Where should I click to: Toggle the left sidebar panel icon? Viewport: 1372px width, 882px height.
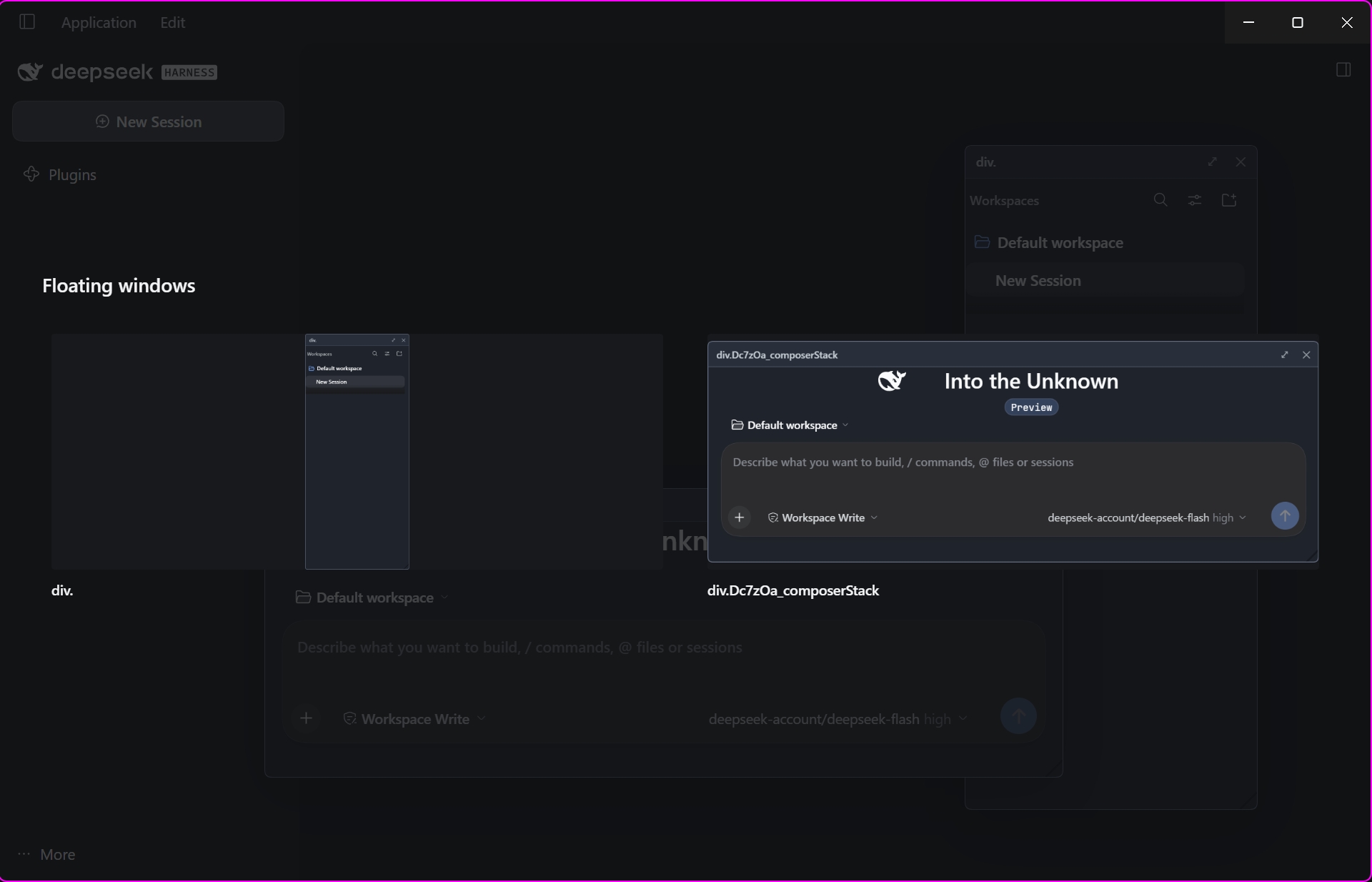click(x=27, y=22)
